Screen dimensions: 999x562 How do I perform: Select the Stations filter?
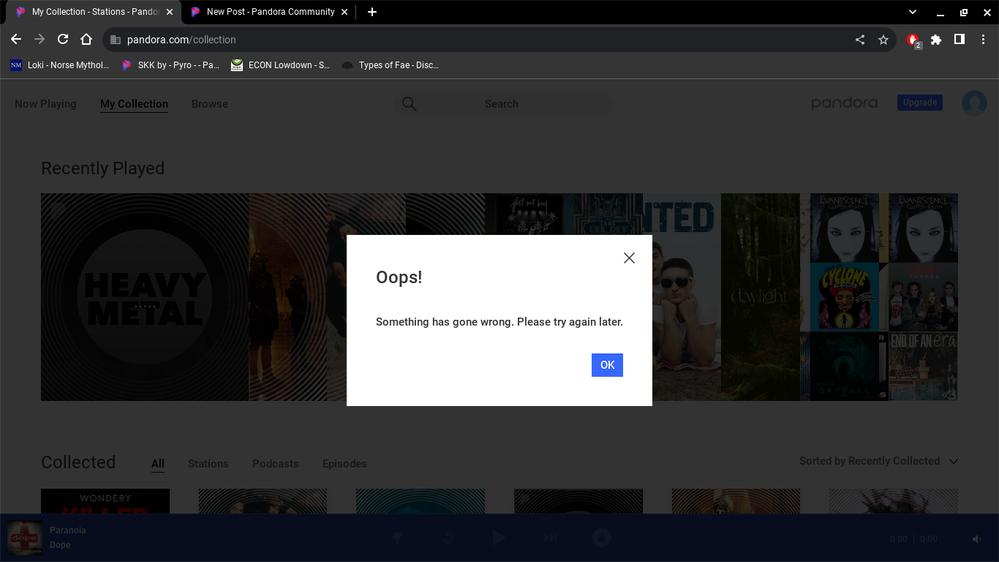tap(208, 464)
